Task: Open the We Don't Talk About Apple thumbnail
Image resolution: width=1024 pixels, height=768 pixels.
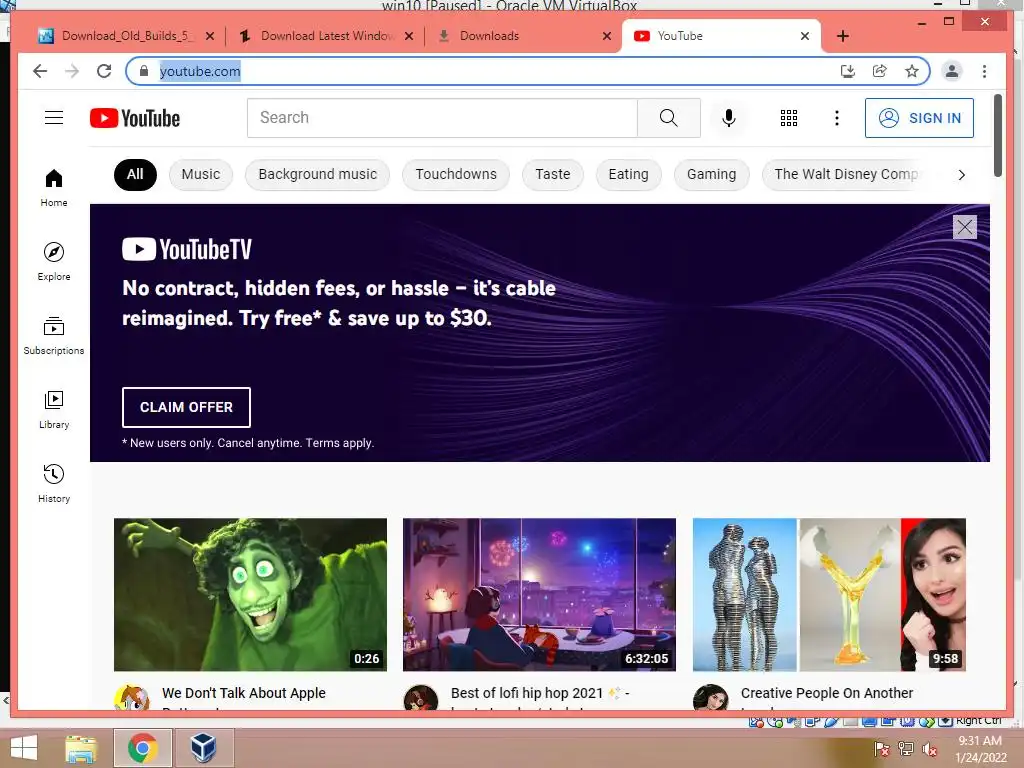Action: 250,594
